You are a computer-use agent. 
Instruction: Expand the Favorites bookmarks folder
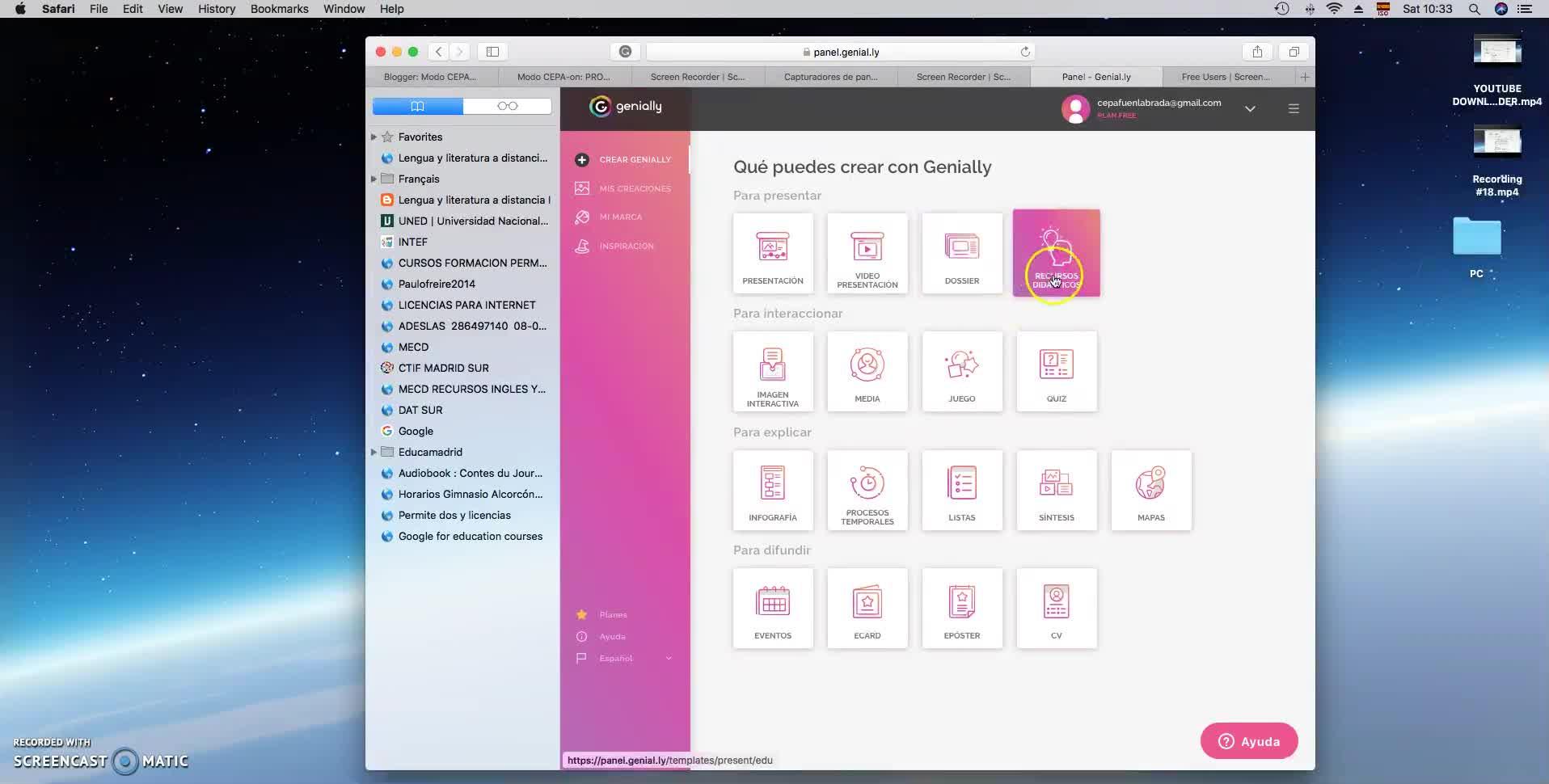(374, 137)
